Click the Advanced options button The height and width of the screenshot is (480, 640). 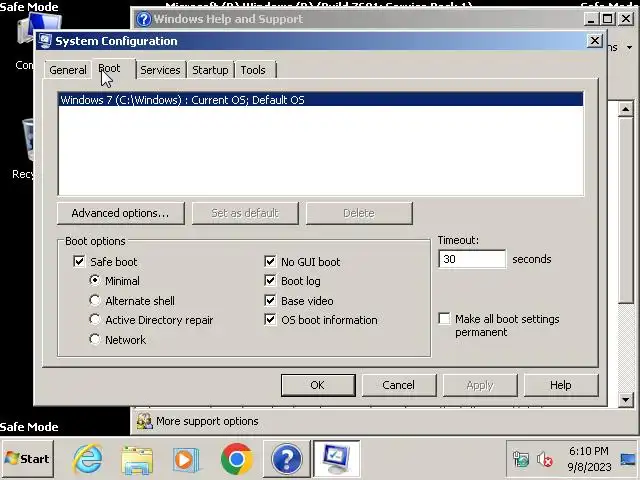click(x=121, y=213)
